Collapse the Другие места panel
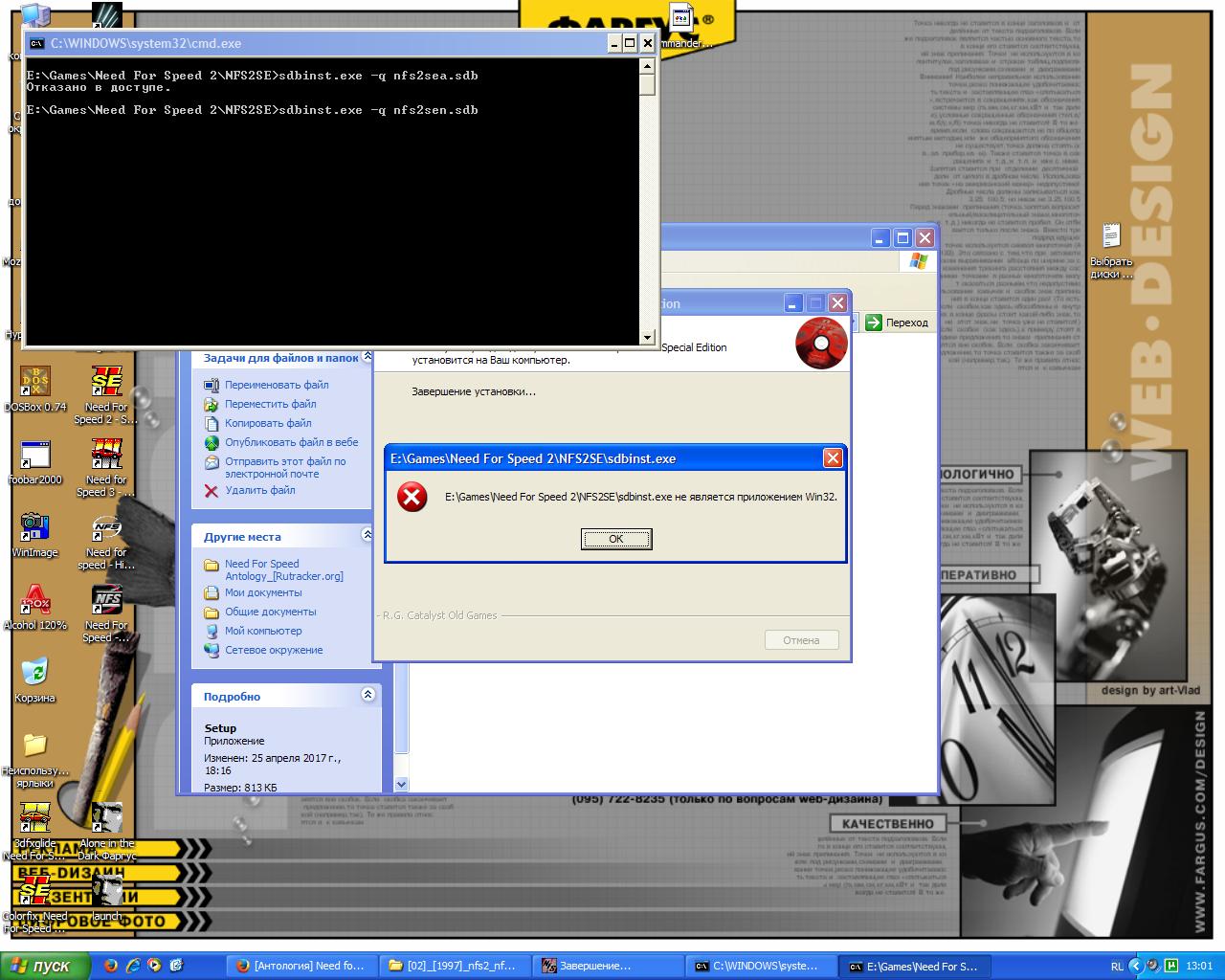Screen dimensions: 1225x980 coord(367,536)
